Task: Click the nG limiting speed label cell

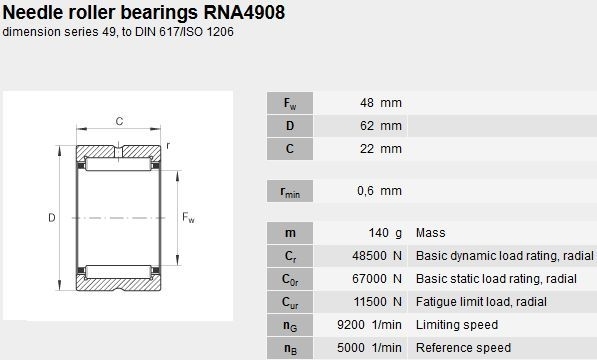Action: [x=290, y=325]
